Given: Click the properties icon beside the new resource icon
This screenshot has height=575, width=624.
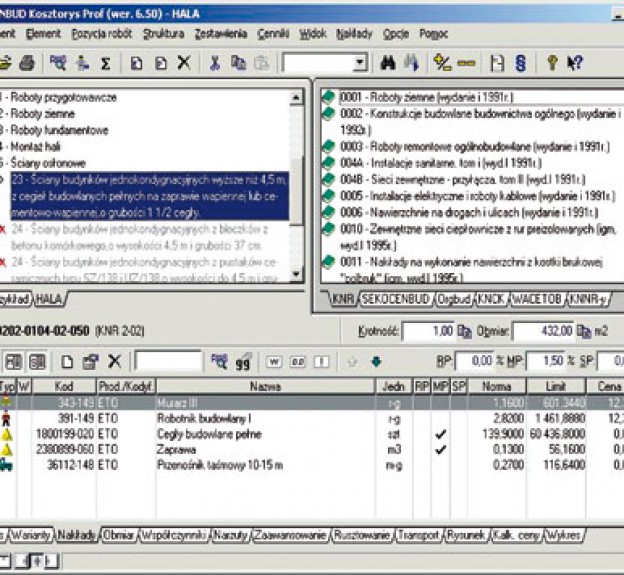Looking at the screenshot, I should pyautogui.click(x=91, y=362).
